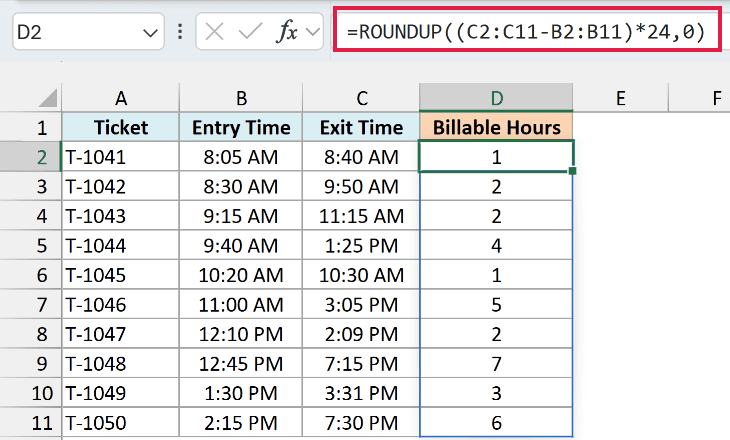Select entry time 9:40 AM
This screenshot has width=730, height=440.
(241, 245)
